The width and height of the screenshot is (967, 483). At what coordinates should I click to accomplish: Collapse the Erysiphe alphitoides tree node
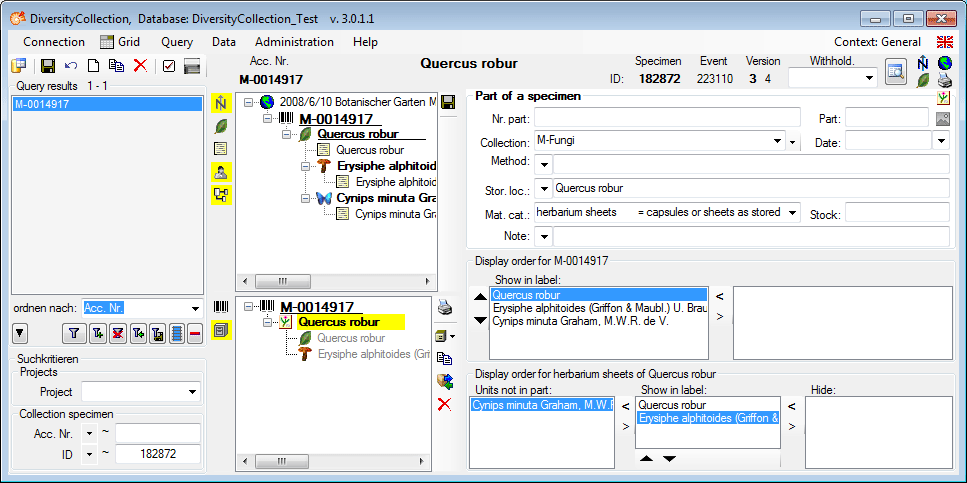[x=307, y=166]
